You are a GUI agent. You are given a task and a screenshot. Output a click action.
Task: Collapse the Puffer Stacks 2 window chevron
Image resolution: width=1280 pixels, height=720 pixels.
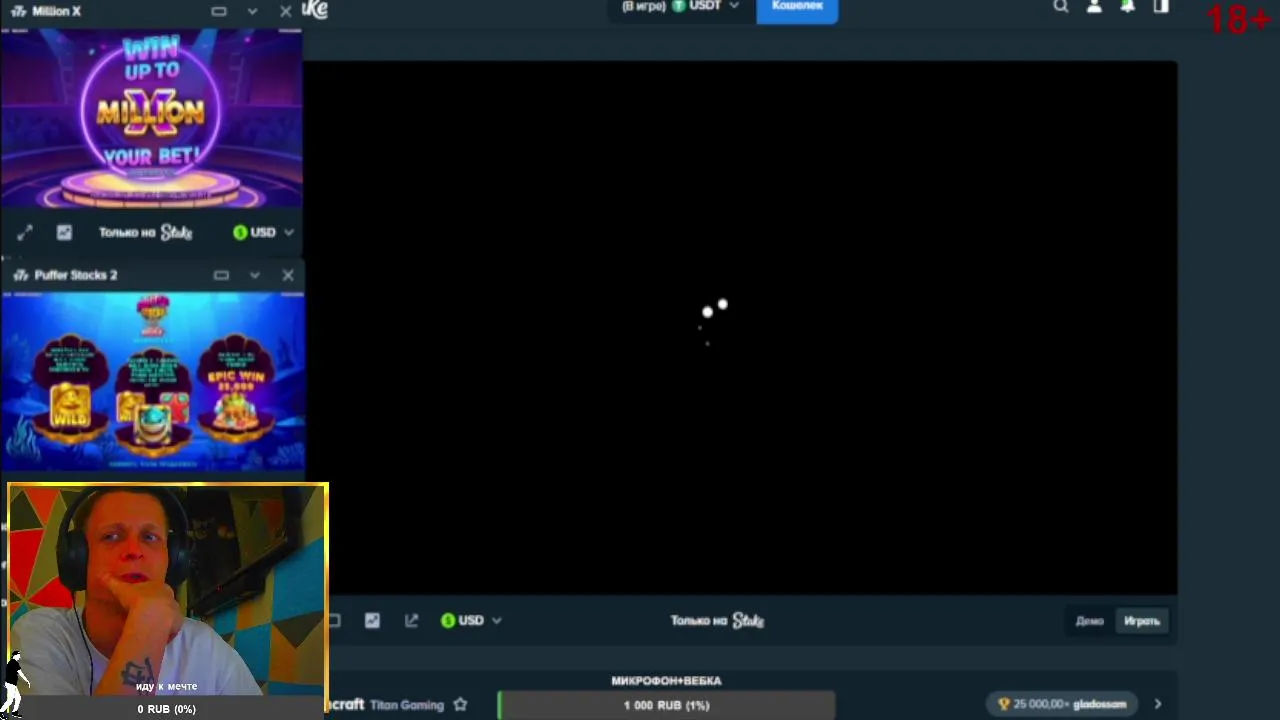[254, 275]
